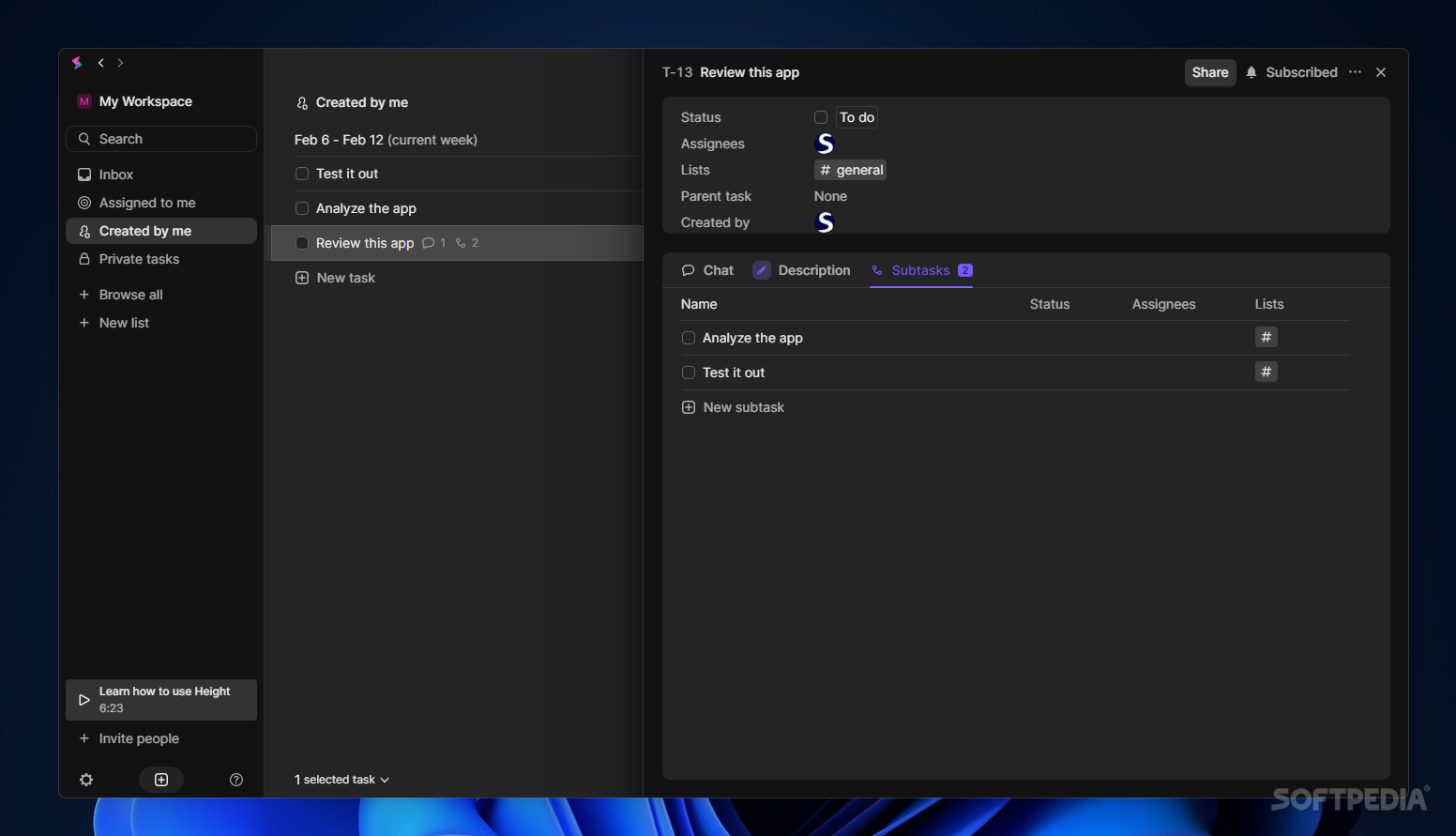Click the Share button
Screen dimensions: 1456x836
click(x=1210, y=72)
